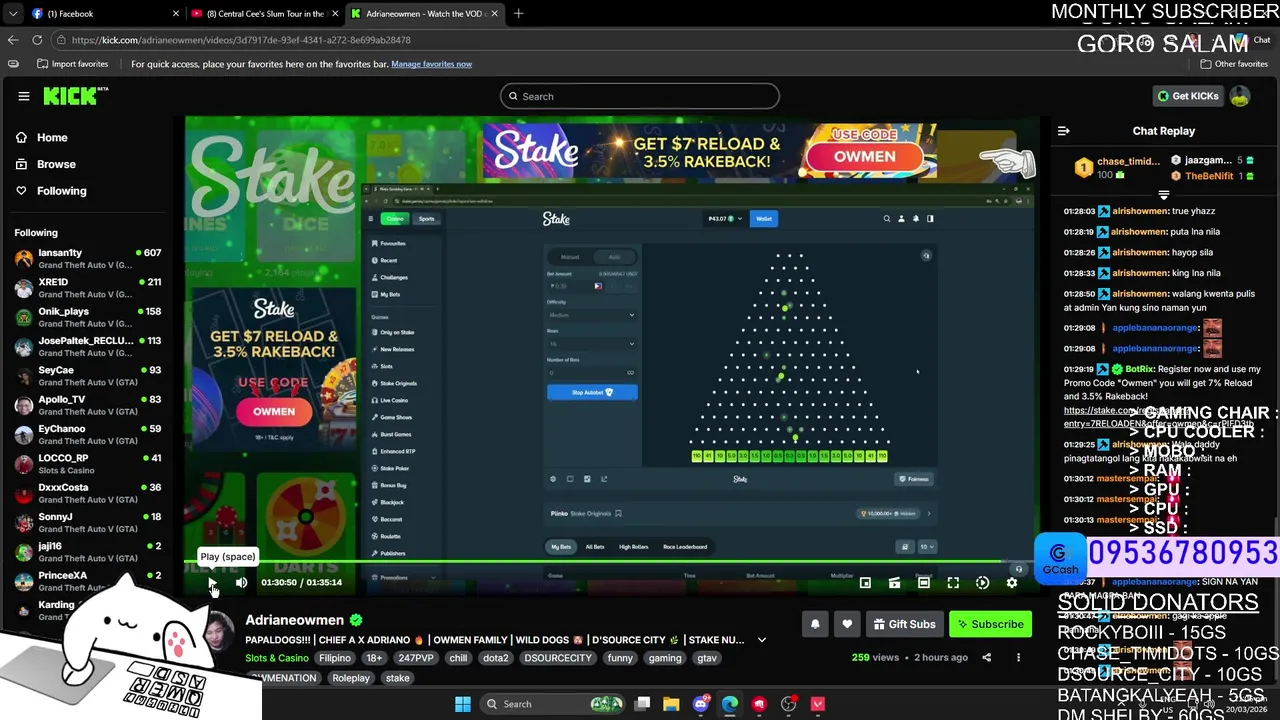This screenshot has height=720, width=1280.
Task: Go back with browser back arrow
Action: [x=13, y=40]
